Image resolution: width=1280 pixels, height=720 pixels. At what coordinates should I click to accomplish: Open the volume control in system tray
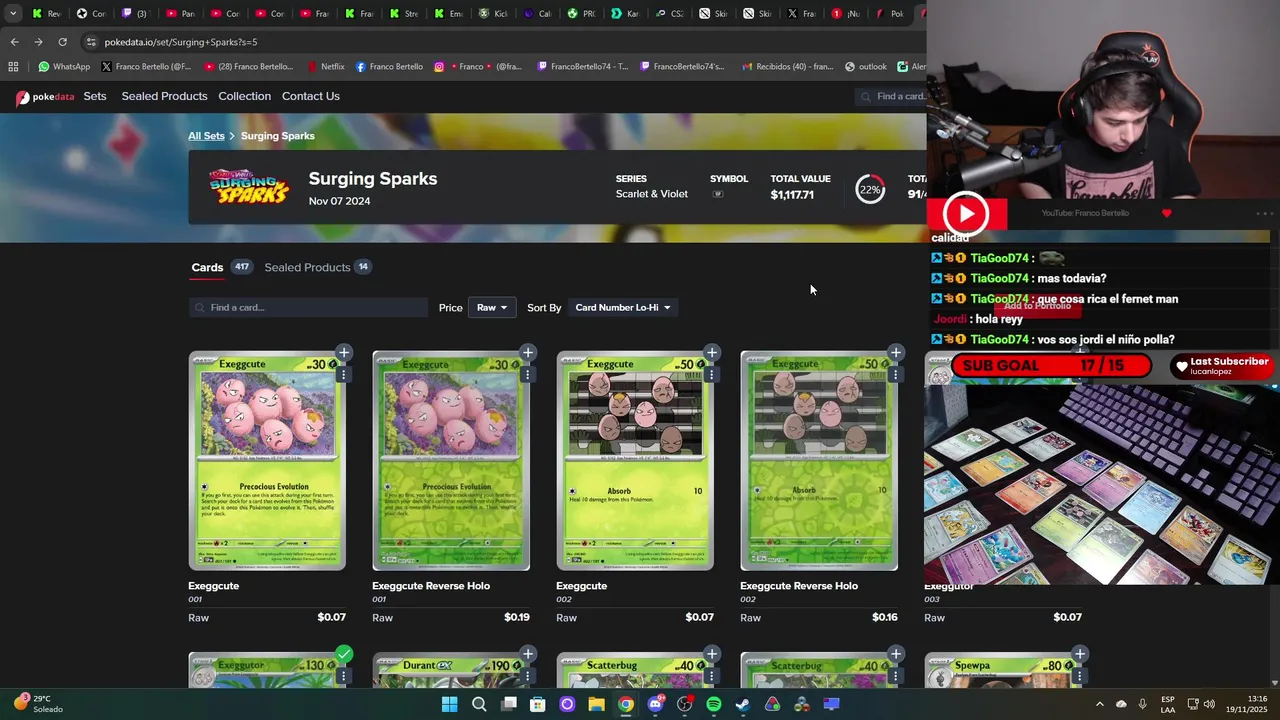pyautogui.click(x=1209, y=704)
